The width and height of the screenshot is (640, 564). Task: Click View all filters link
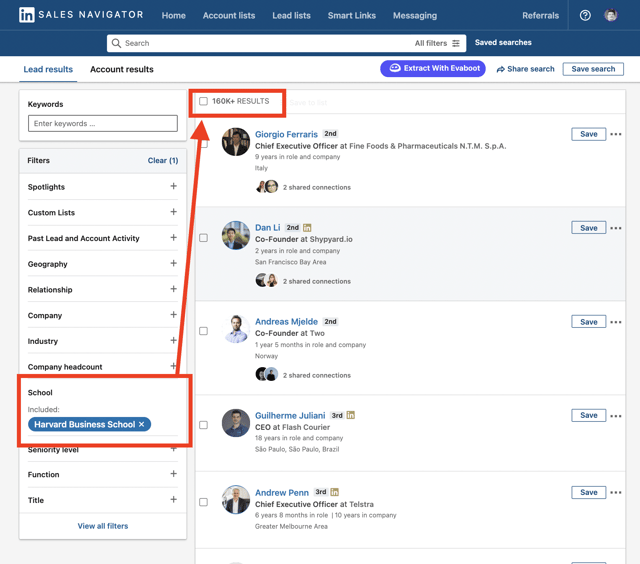103,526
